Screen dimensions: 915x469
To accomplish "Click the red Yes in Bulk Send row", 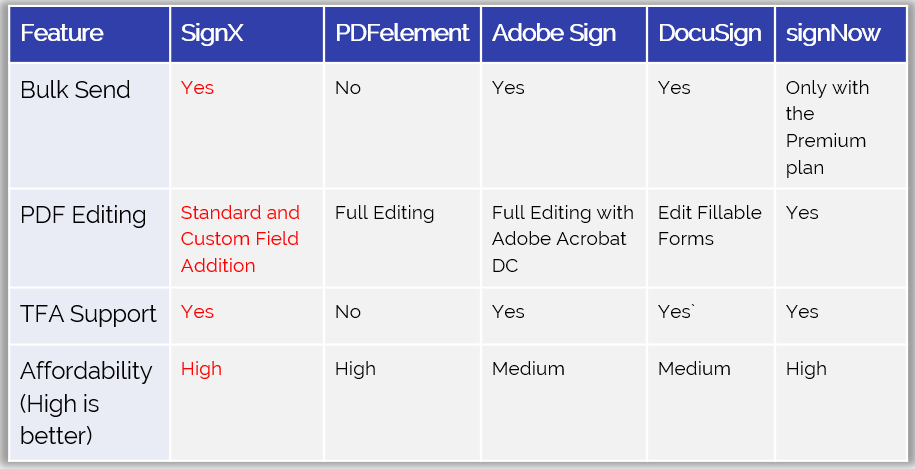I will pos(197,88).
